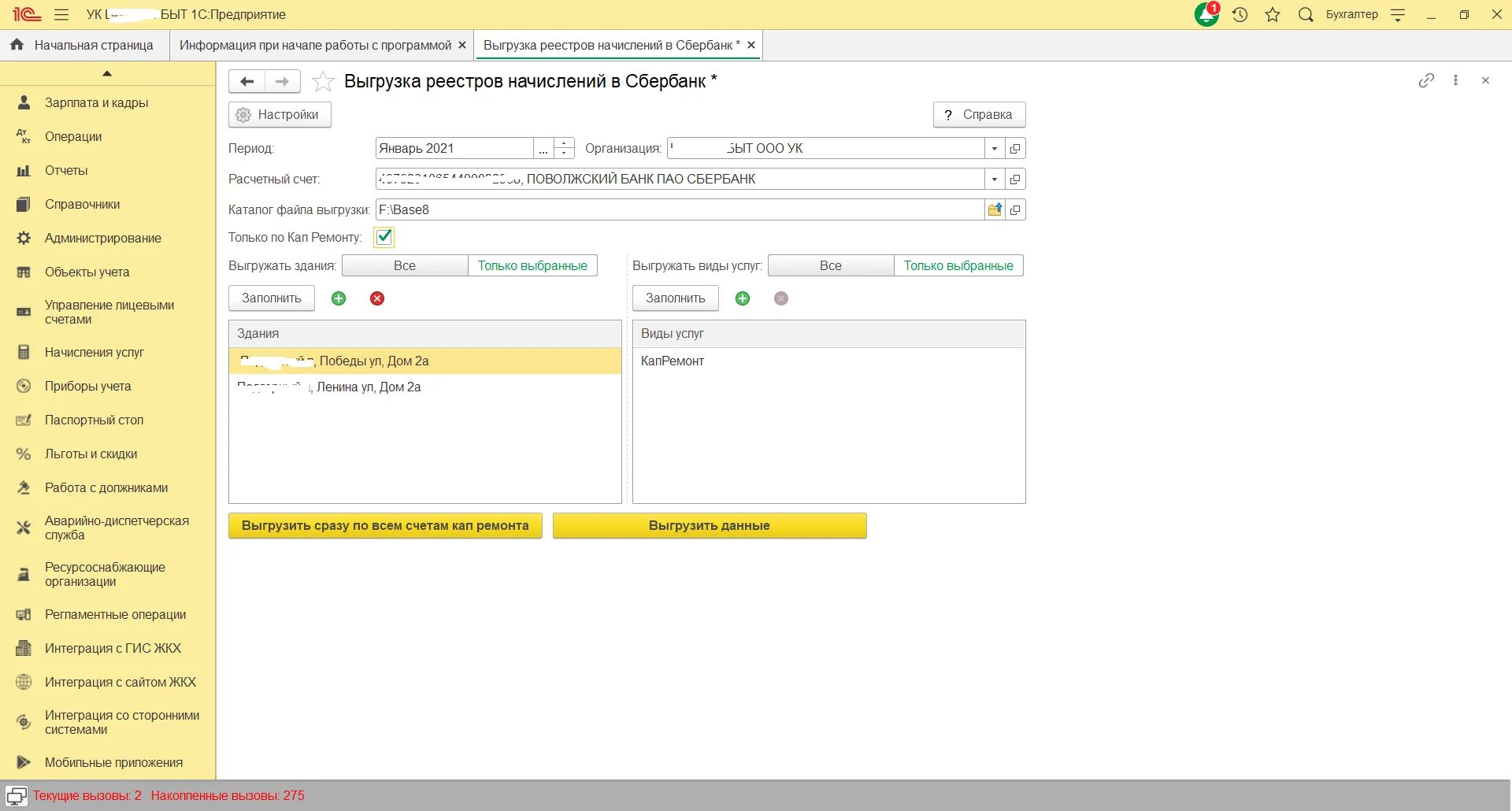Select the Ленина ул, Дом 2а row
This screenshot has width=1512, height=811.
tap(425, 387)
